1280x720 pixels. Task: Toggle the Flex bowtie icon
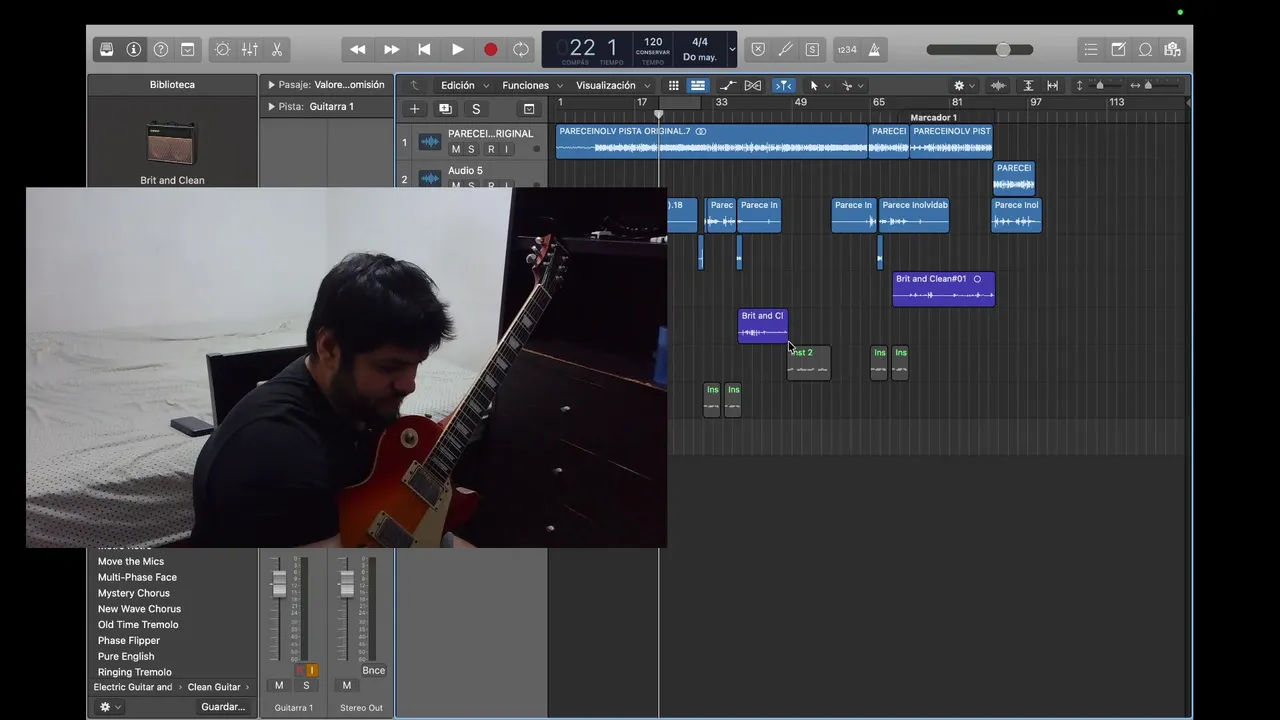coord(753,85)
